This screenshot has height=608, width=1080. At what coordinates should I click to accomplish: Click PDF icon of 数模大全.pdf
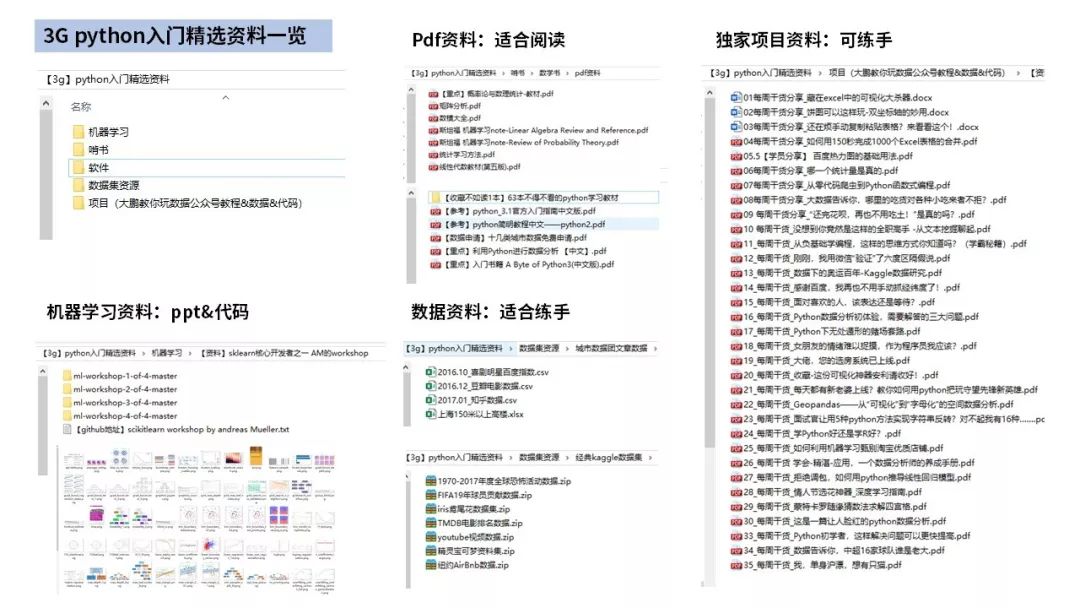(x=433, y=118)
